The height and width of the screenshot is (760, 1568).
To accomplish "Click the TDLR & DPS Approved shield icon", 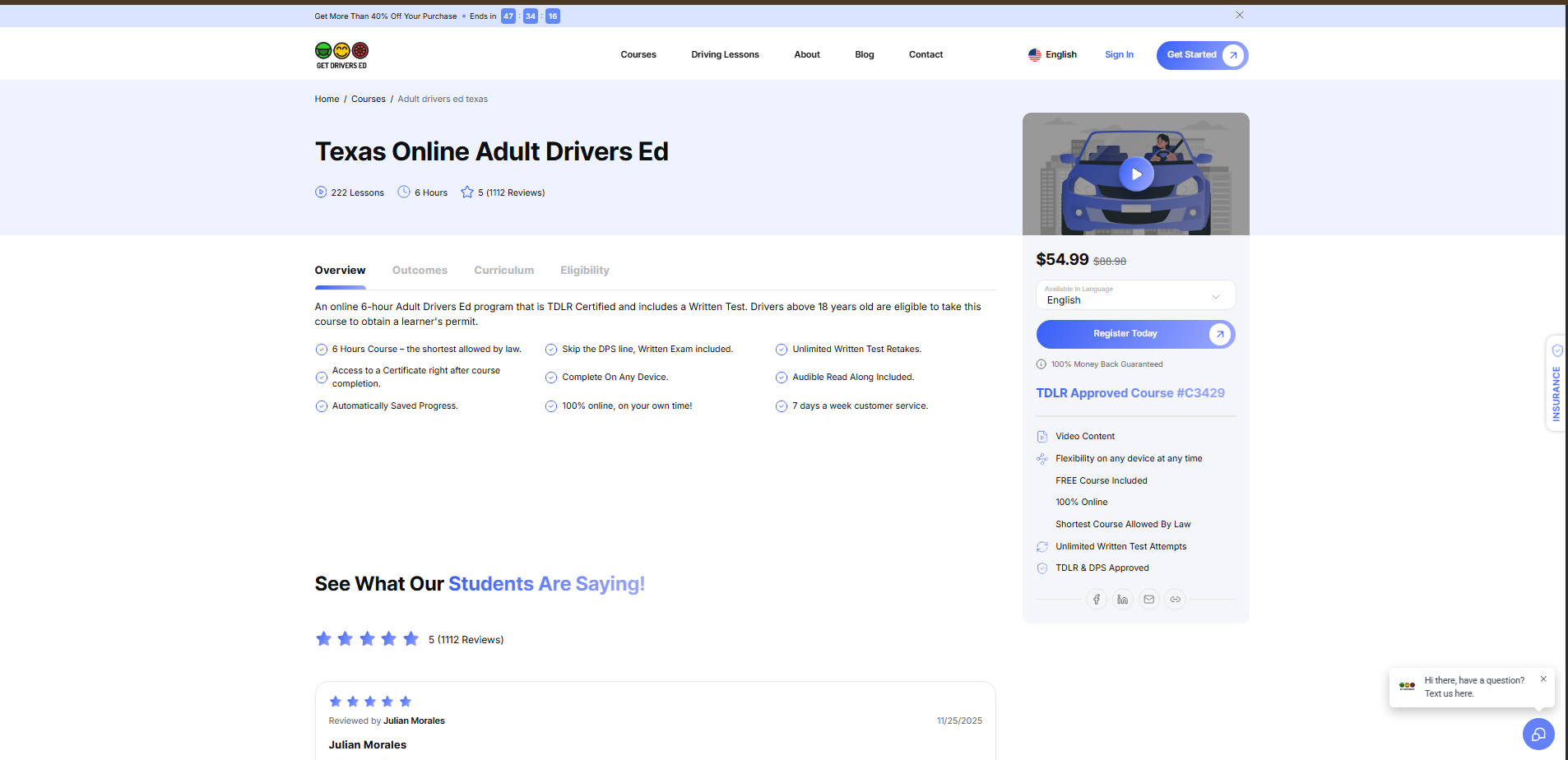I will tap(1042, 568).
